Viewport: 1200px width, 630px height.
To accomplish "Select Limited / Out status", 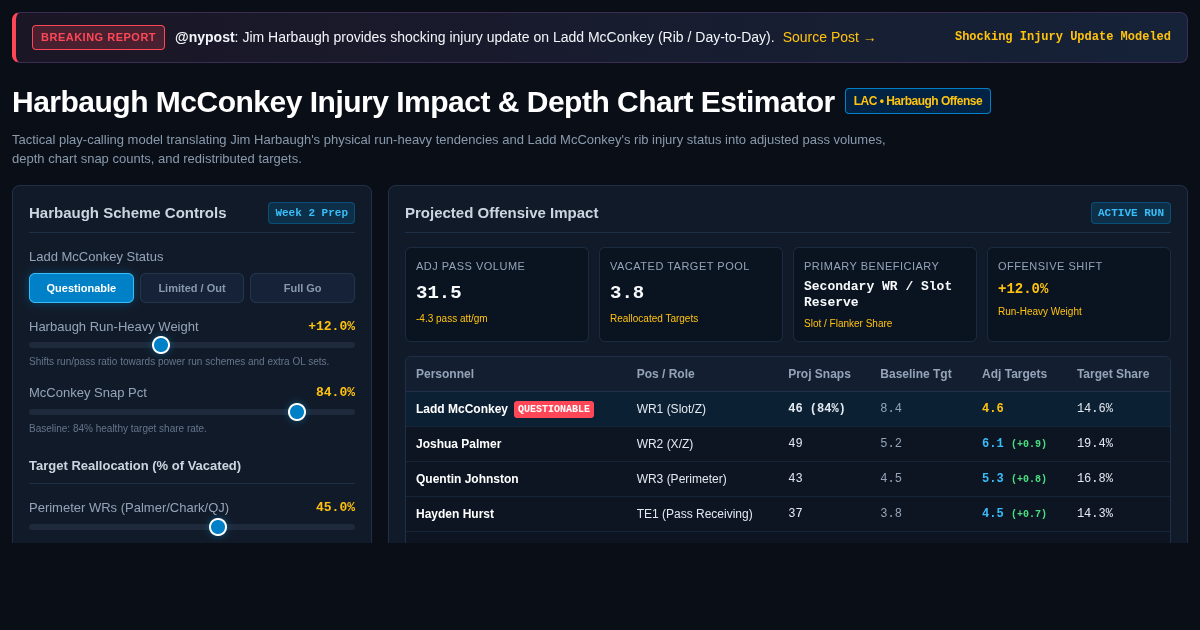I will click(x=192, y=288).
